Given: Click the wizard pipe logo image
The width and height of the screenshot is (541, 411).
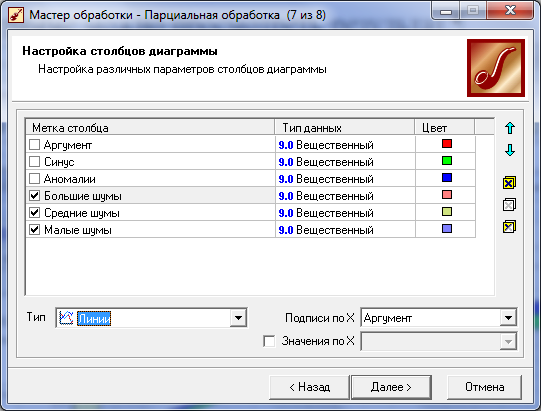Looking at the screenshot, I should [x=496, y=68].
